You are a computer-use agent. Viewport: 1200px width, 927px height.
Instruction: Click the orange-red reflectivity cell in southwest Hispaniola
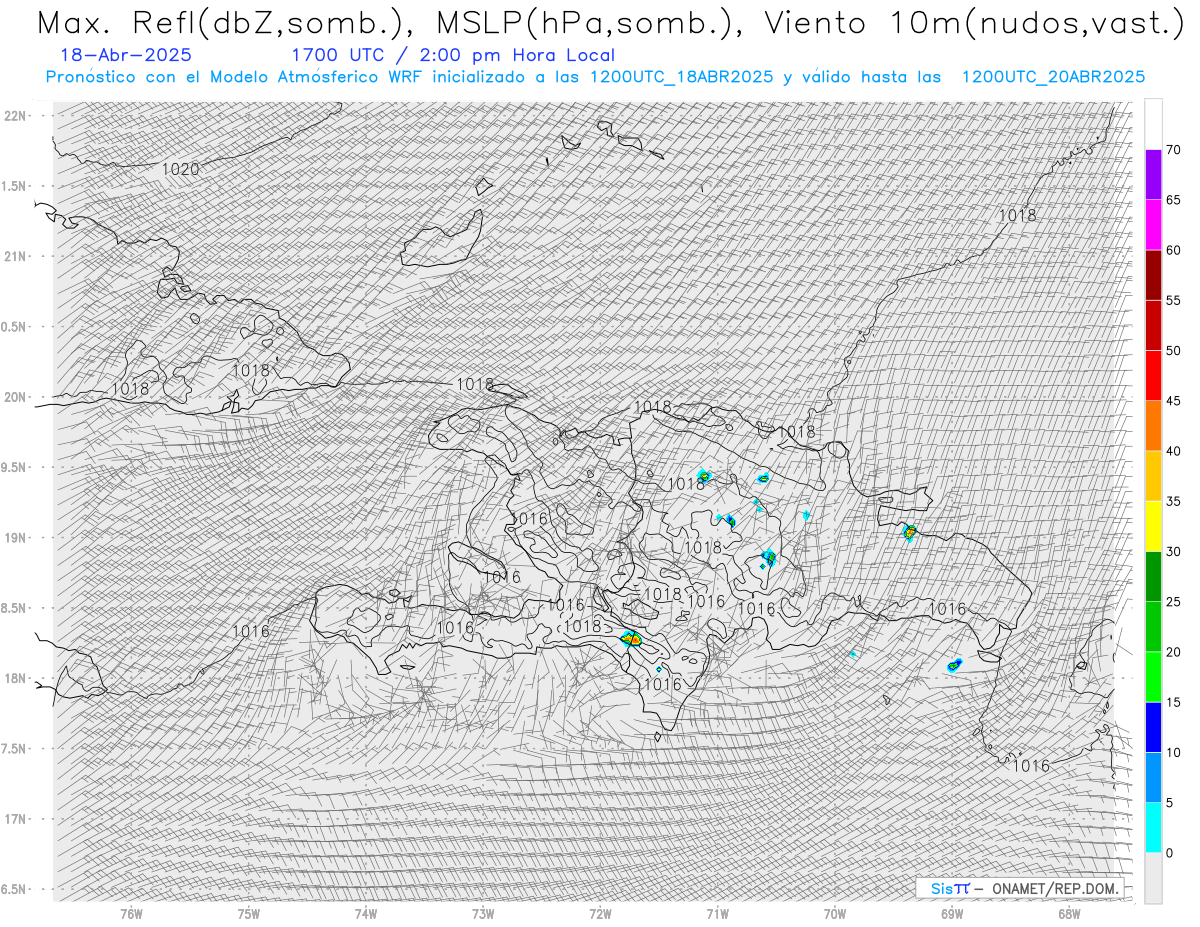(x=632, y=639)
